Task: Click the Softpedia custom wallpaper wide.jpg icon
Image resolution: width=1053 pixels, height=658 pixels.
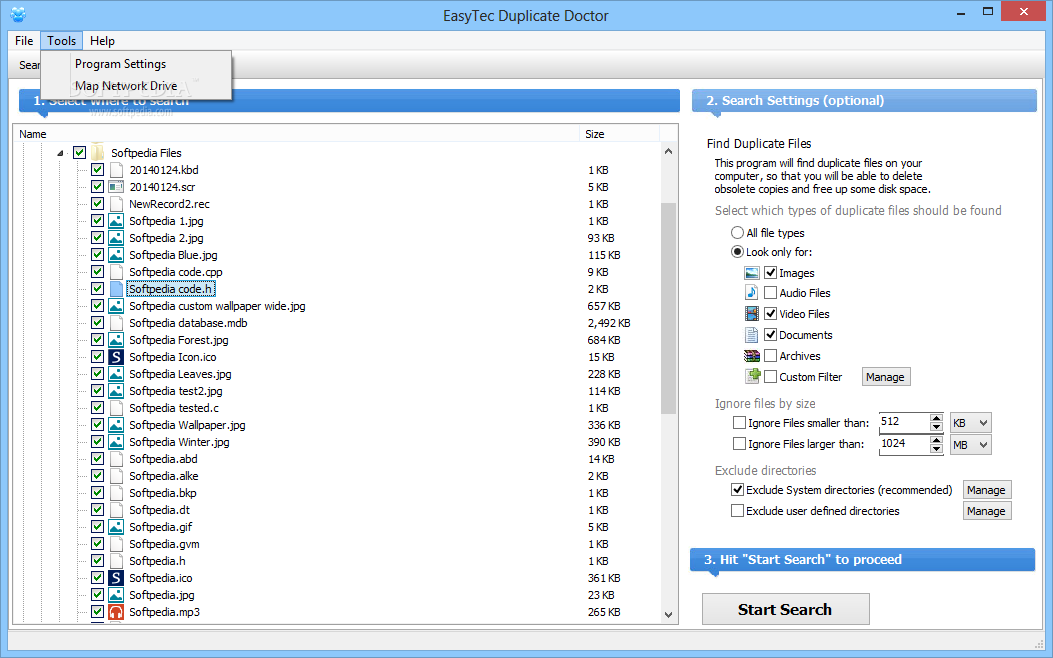Action: 116,306
